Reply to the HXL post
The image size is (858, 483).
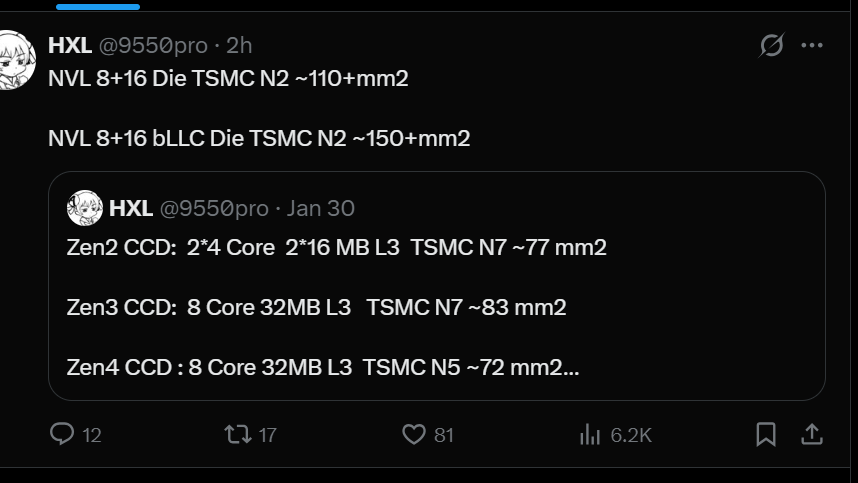tap(63, 434)
